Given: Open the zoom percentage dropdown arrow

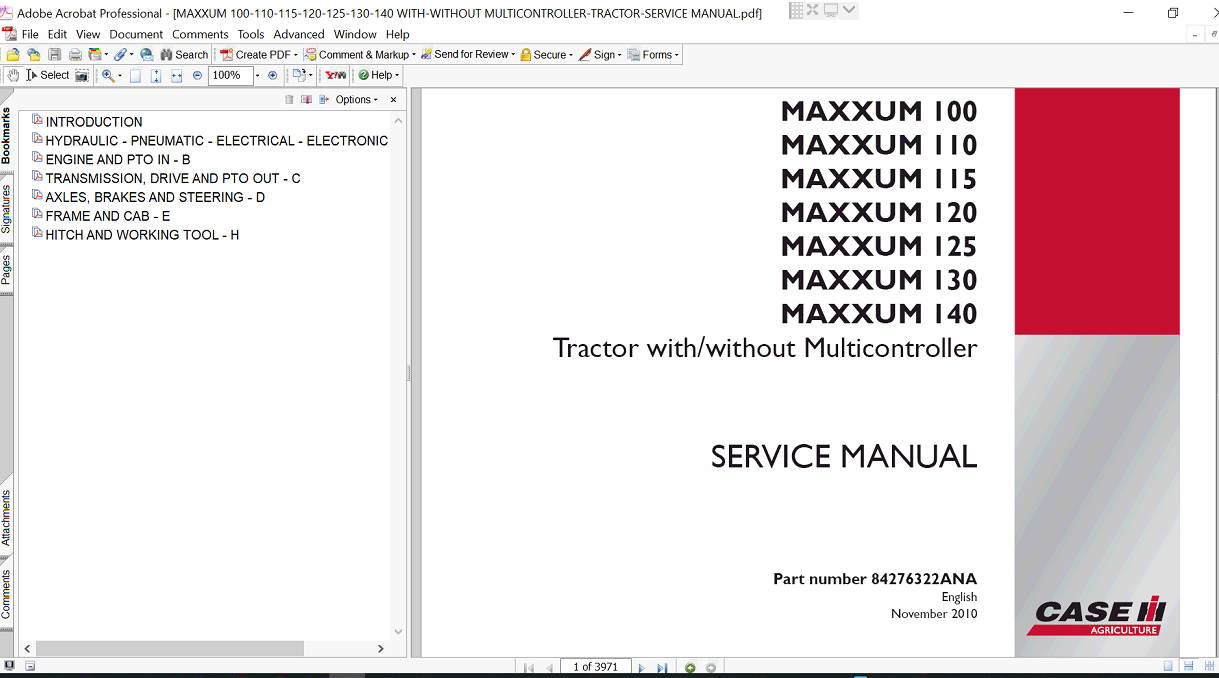Looking at the screenshot, I should [257, 75].
